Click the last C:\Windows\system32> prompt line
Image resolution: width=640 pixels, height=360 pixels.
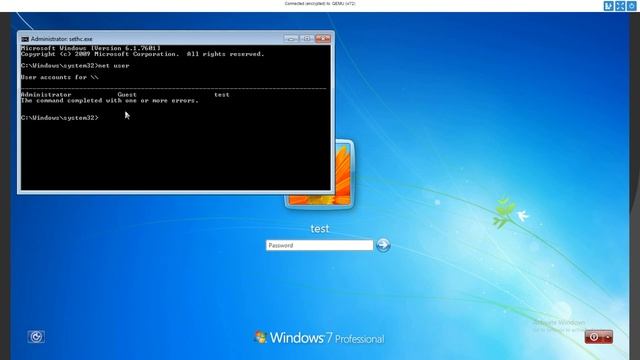(x=60, y=118)
